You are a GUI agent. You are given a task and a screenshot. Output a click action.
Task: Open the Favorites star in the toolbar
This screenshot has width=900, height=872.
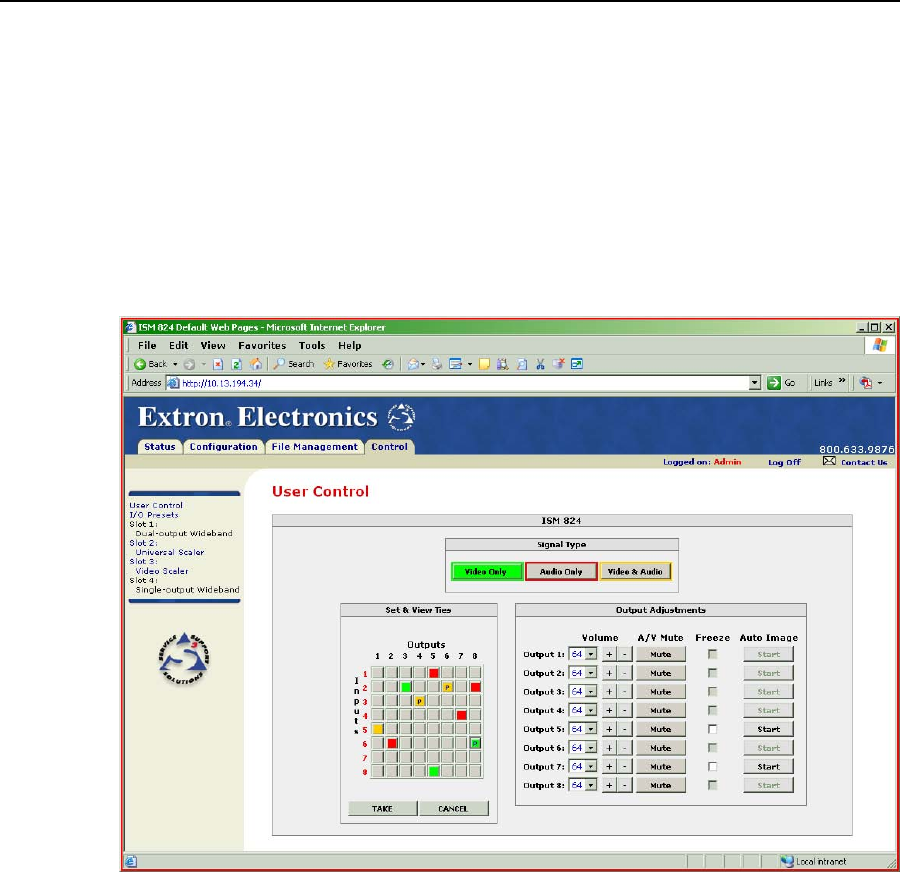(x=328, y=364)
